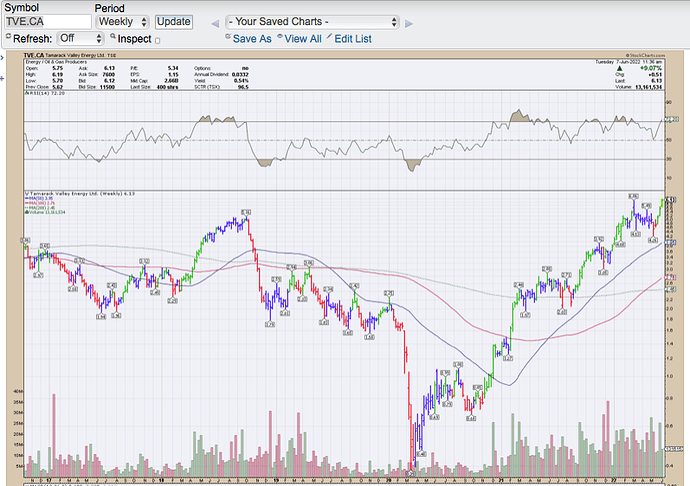690x486 pixels.
Task: Click the Bid Size 11500 value
Action: click(x=107, y=87)
